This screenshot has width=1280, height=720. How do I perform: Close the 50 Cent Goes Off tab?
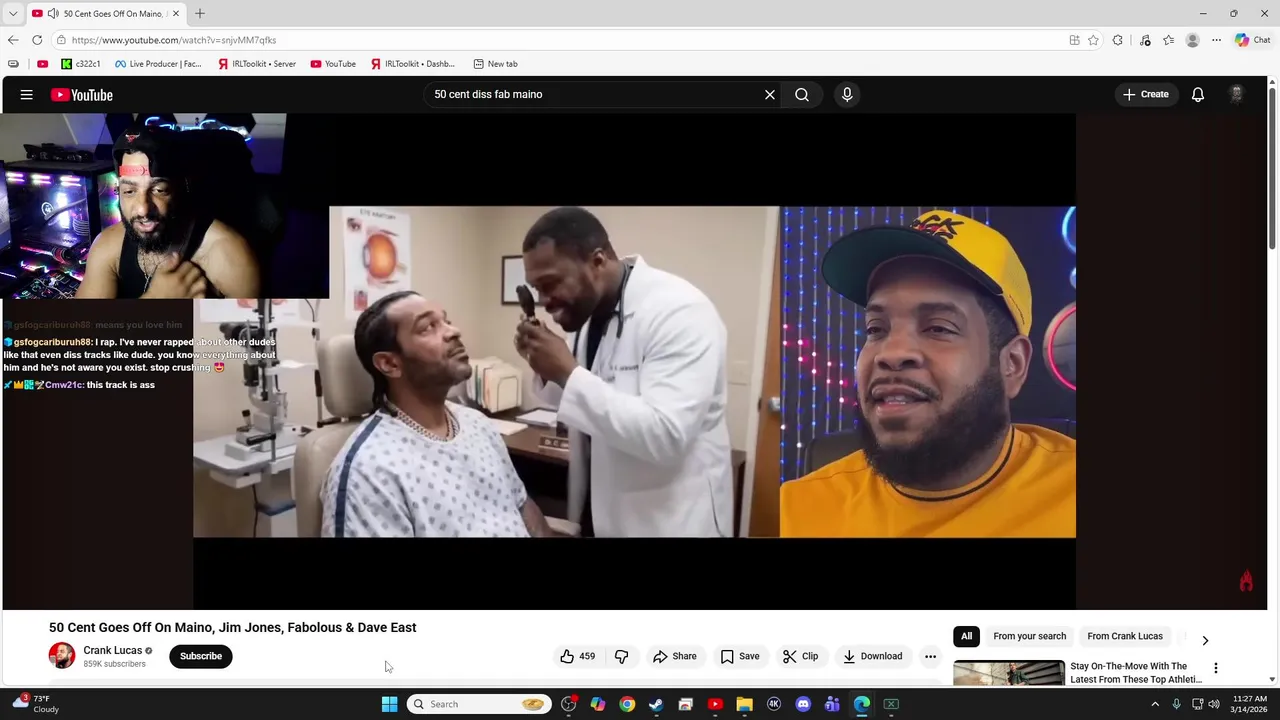tap(176, 13)
